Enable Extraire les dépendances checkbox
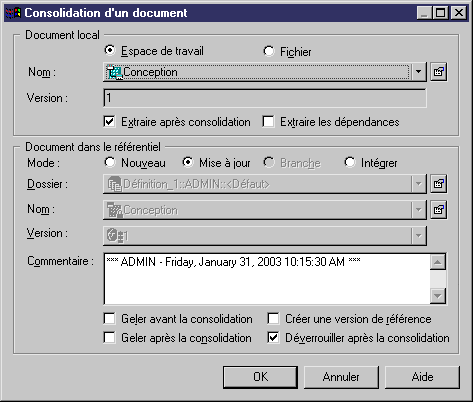The image size is (473, 402). pyautogui.click(x=268, y=122)
